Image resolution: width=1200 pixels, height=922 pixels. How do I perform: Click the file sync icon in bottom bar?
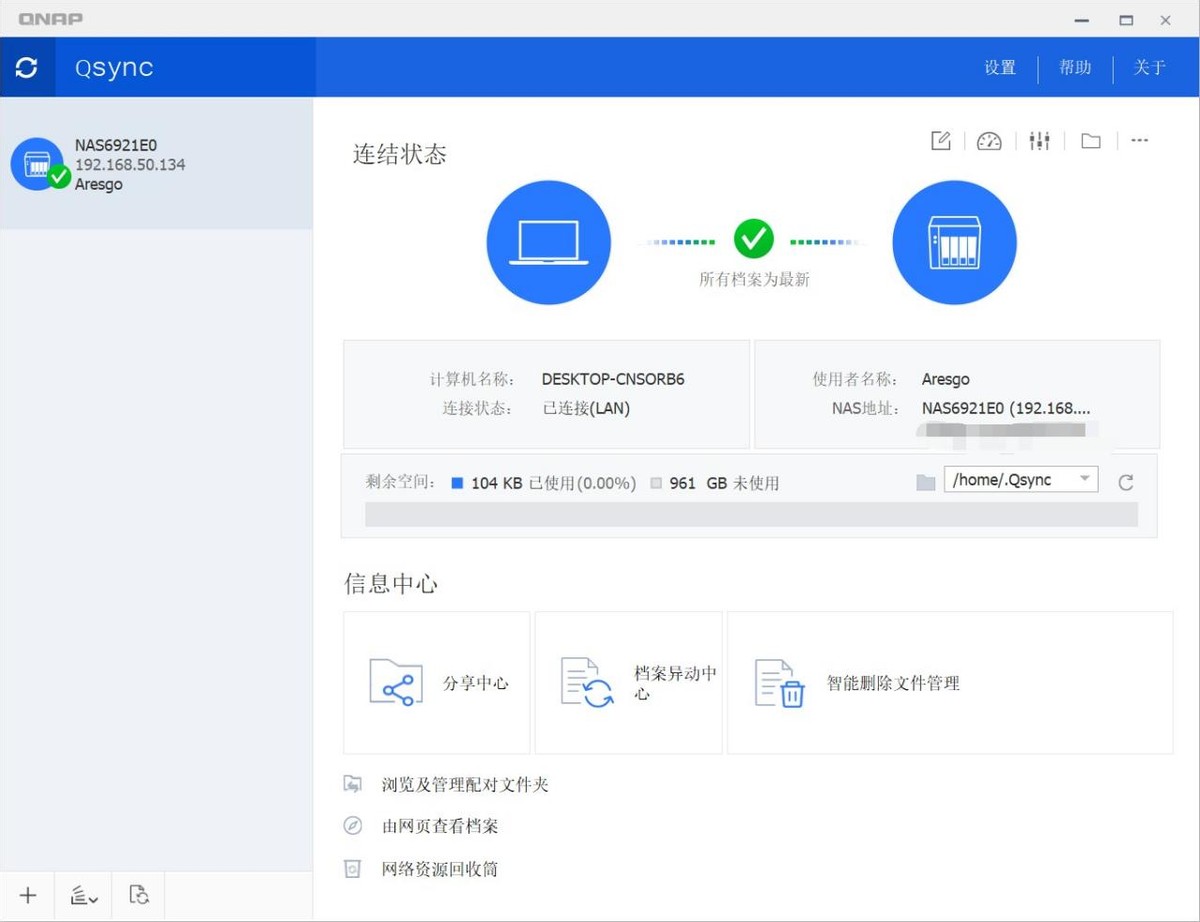pyautogui.click(x=139, y=895)
